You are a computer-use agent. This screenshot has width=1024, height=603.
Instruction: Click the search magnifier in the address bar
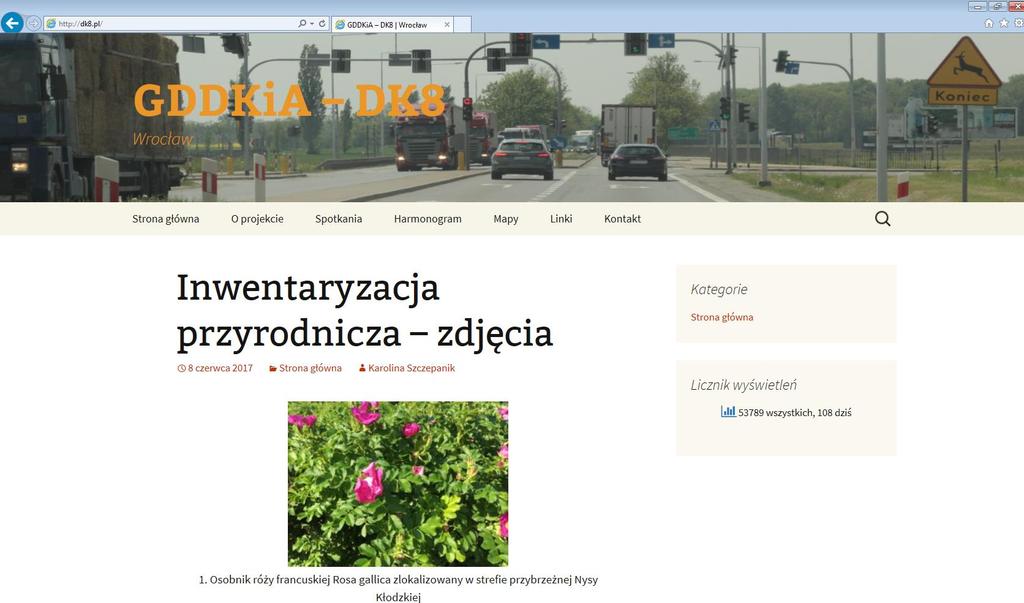click(302, 24)
